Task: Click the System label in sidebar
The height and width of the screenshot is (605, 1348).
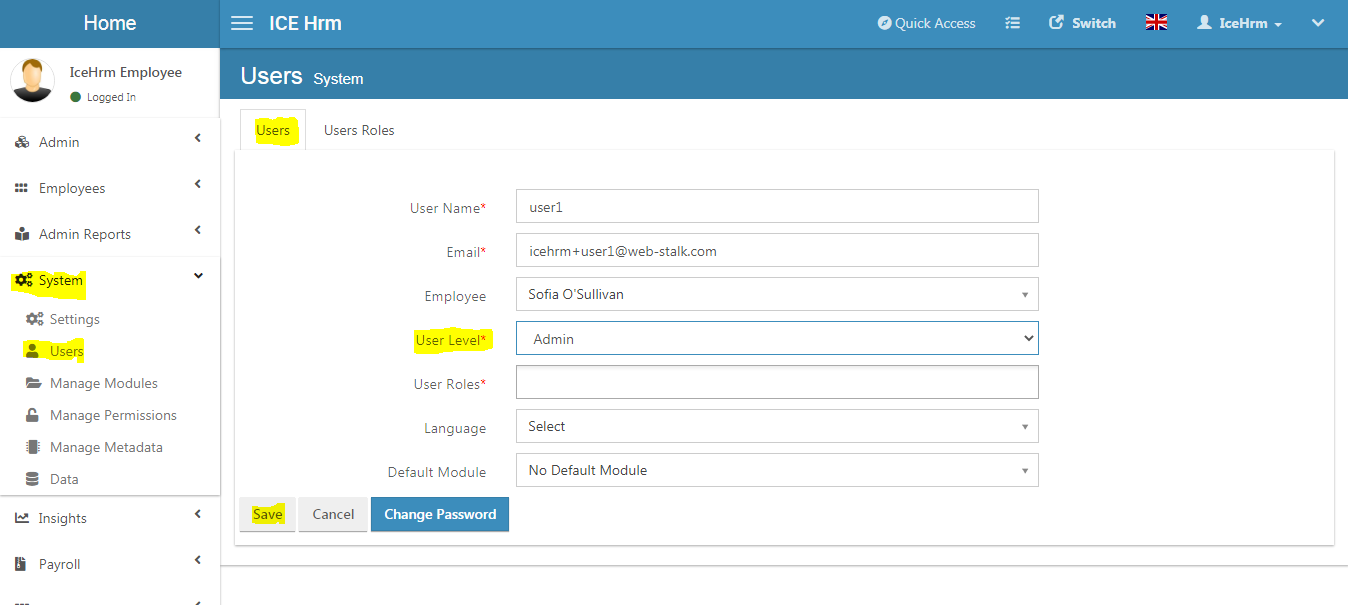Action: [x=61, y=280]
